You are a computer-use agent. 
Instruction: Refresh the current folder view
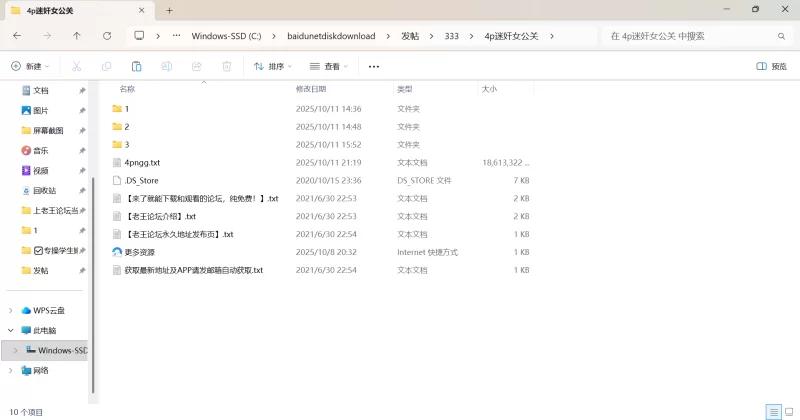107,35
